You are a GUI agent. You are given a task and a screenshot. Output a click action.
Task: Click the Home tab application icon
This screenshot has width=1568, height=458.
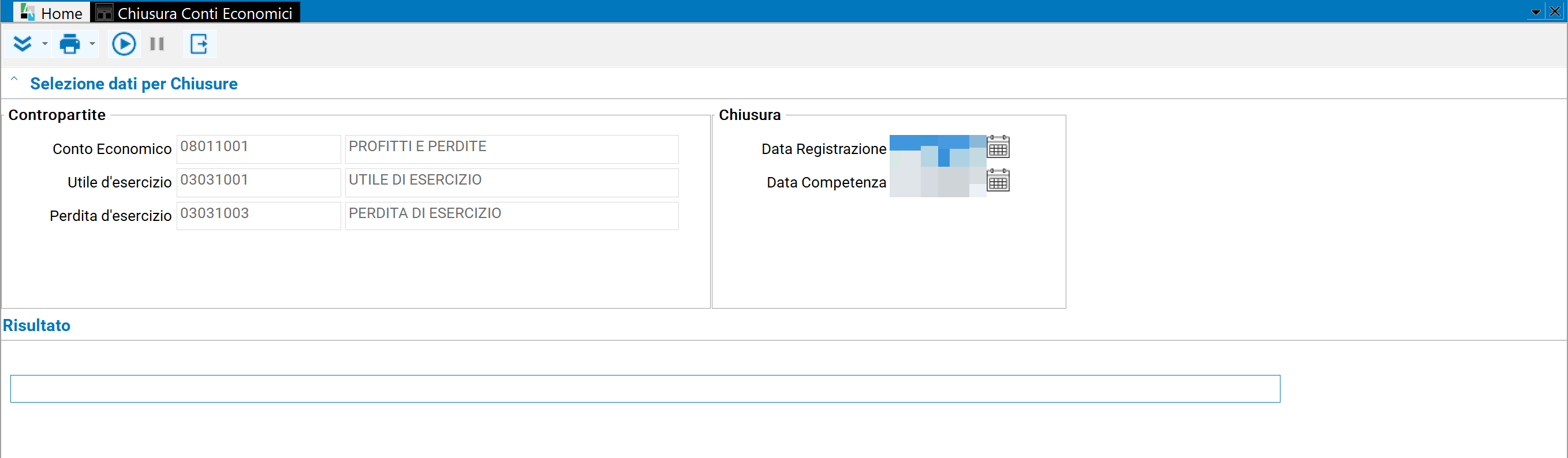[27, 12]
